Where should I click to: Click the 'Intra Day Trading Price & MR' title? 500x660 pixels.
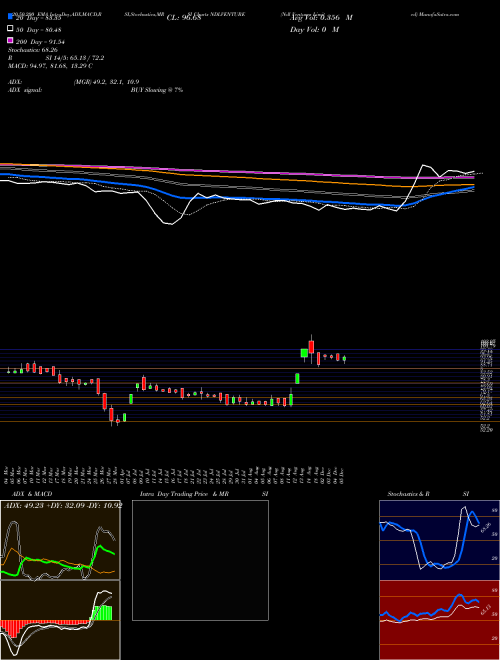(x=184, y=494)
